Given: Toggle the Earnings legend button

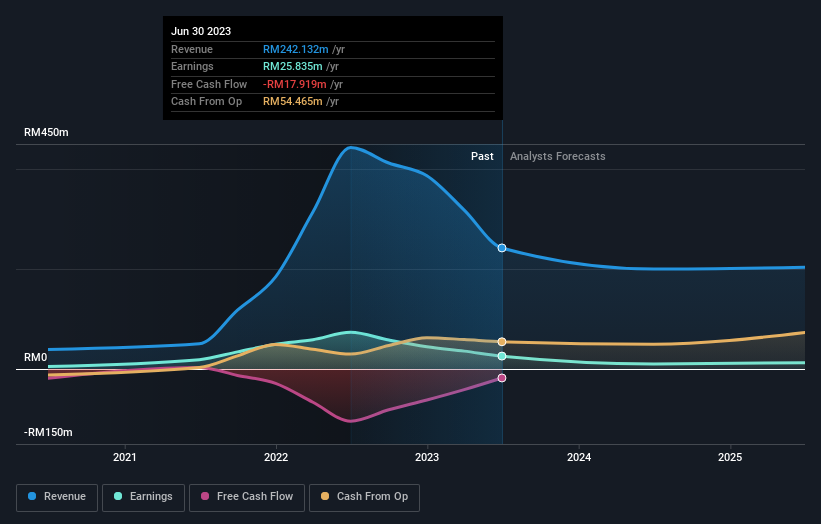Looking at the screenshot, I should pos(143,497).
